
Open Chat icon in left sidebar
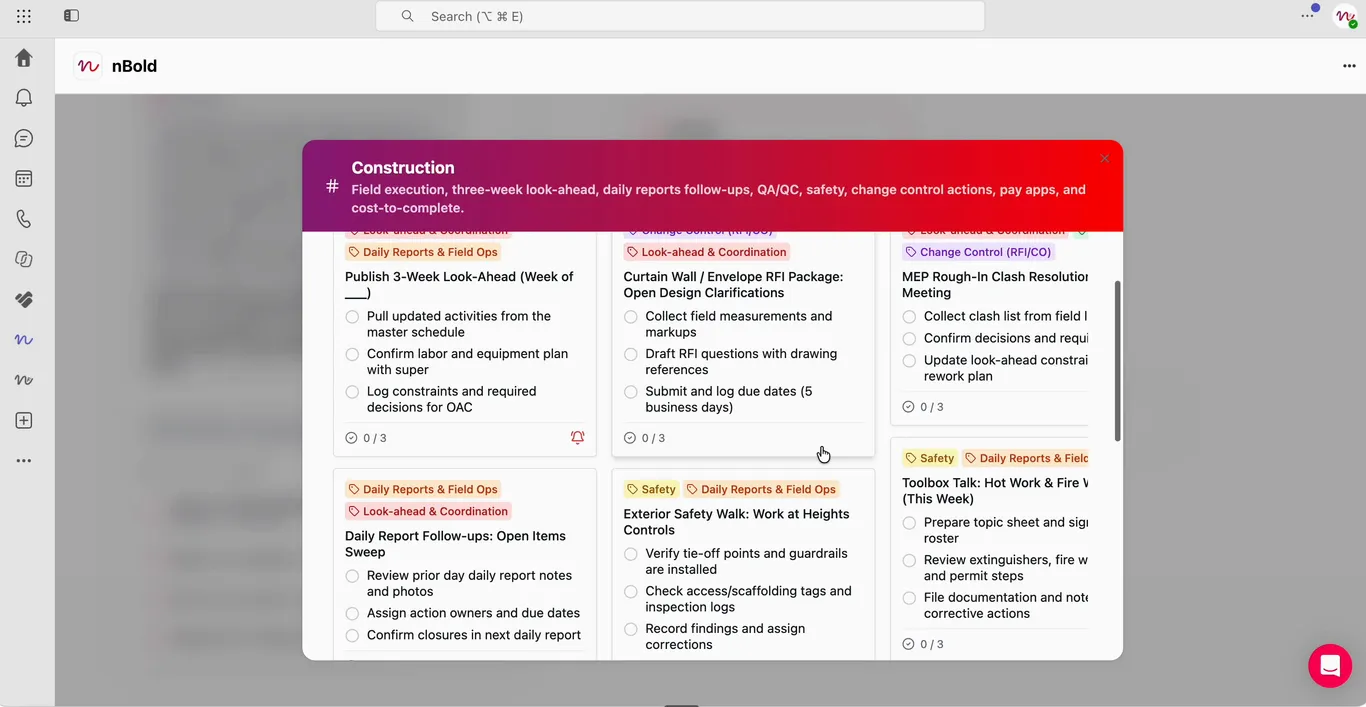click(24, 139)
